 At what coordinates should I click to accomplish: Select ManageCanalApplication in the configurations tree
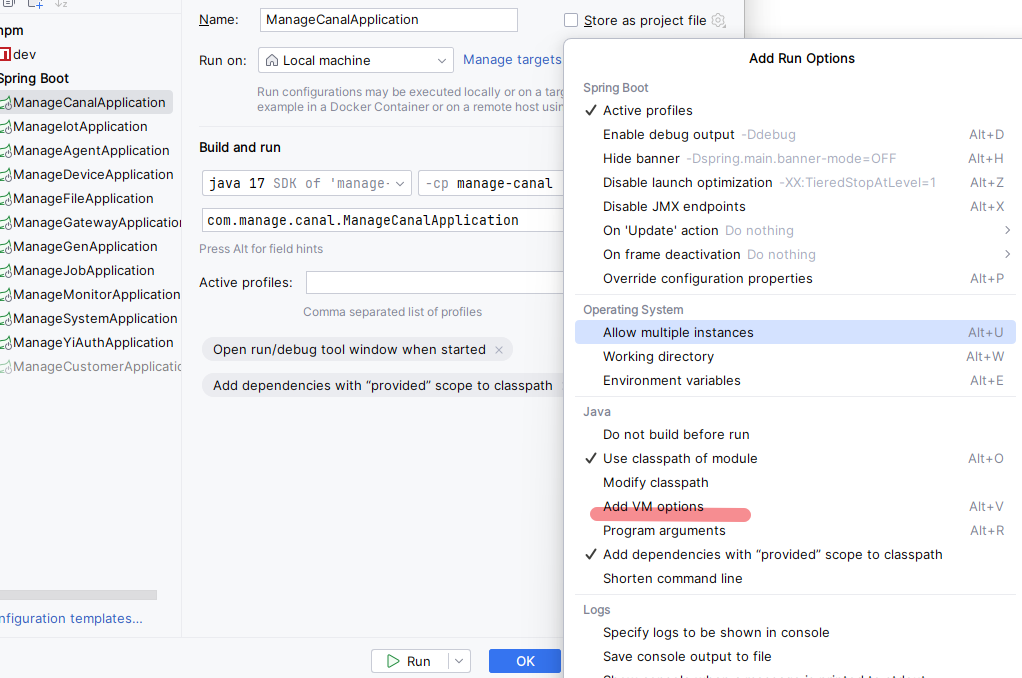pyautogui.click(x=86, y=102)
